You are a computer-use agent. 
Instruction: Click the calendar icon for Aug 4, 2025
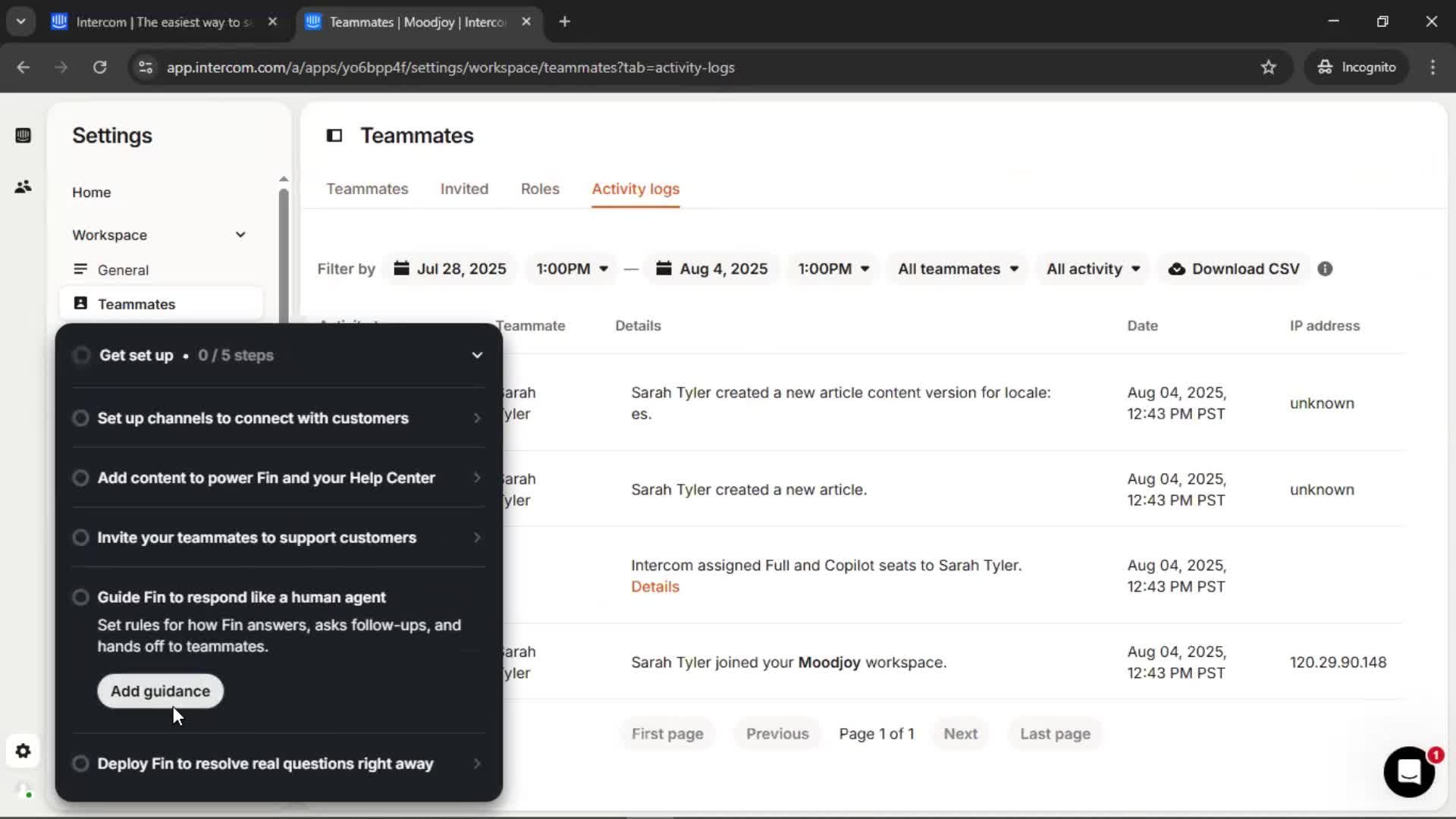[664, 268]
